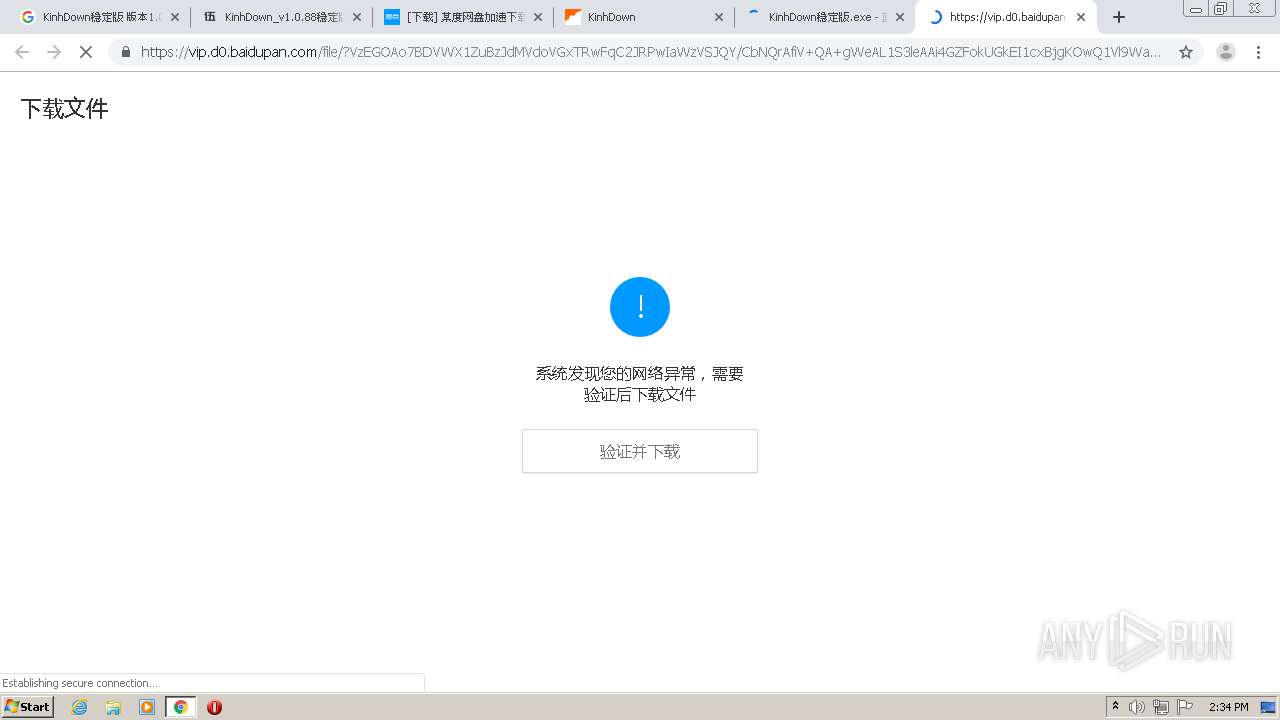Close the [下载] 某度网盘 tab

(538, 17)
